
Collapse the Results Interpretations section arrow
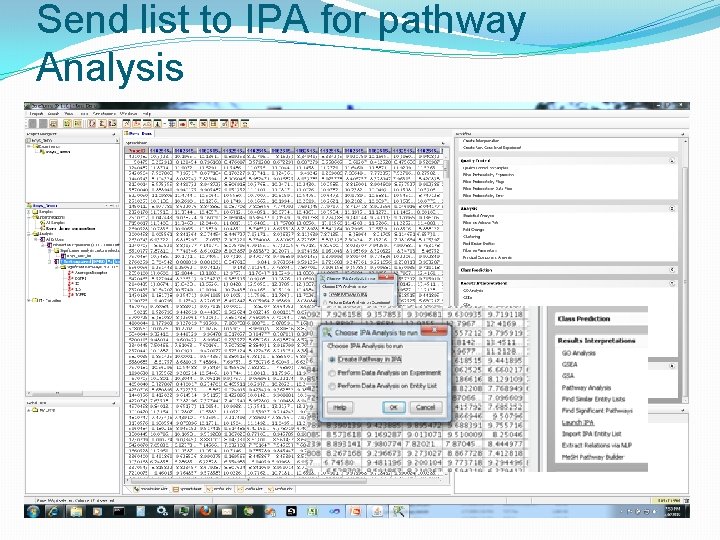click(x=672, y=283)
